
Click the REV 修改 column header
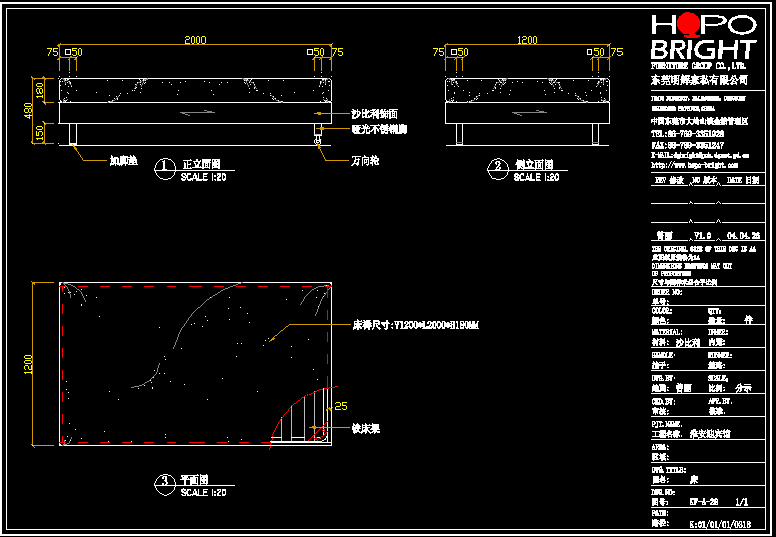(669, 181)
